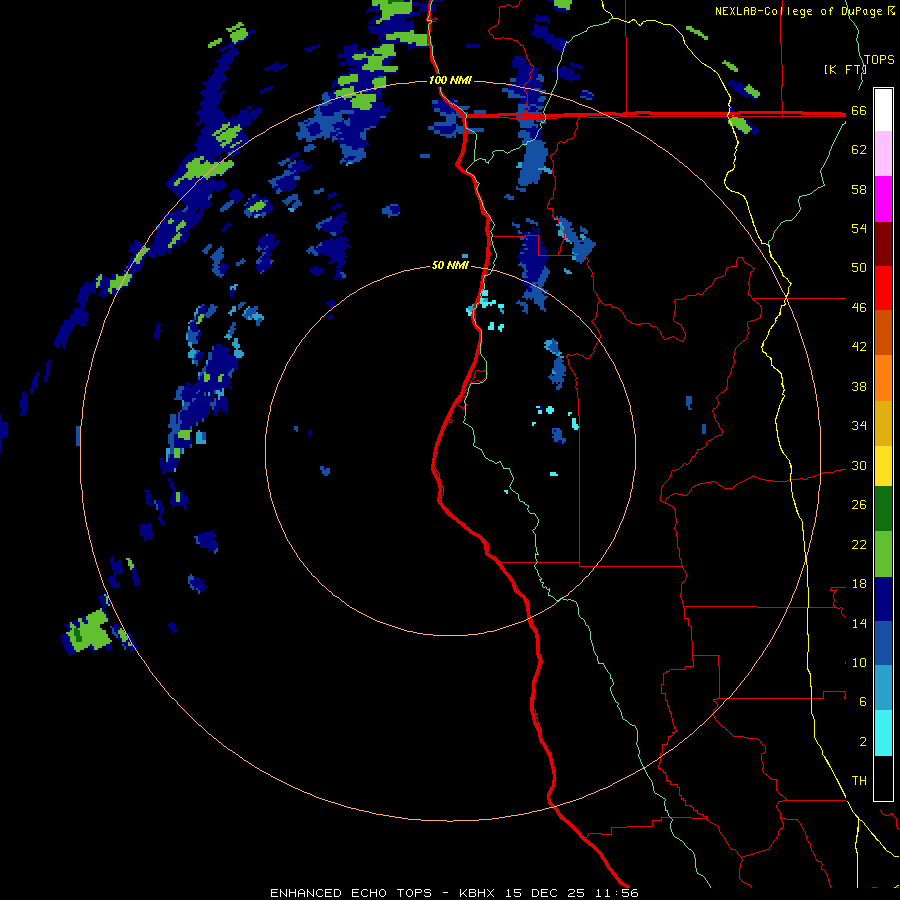Click the "42" legend value
900x900 pixels.
tap(859, 347)
